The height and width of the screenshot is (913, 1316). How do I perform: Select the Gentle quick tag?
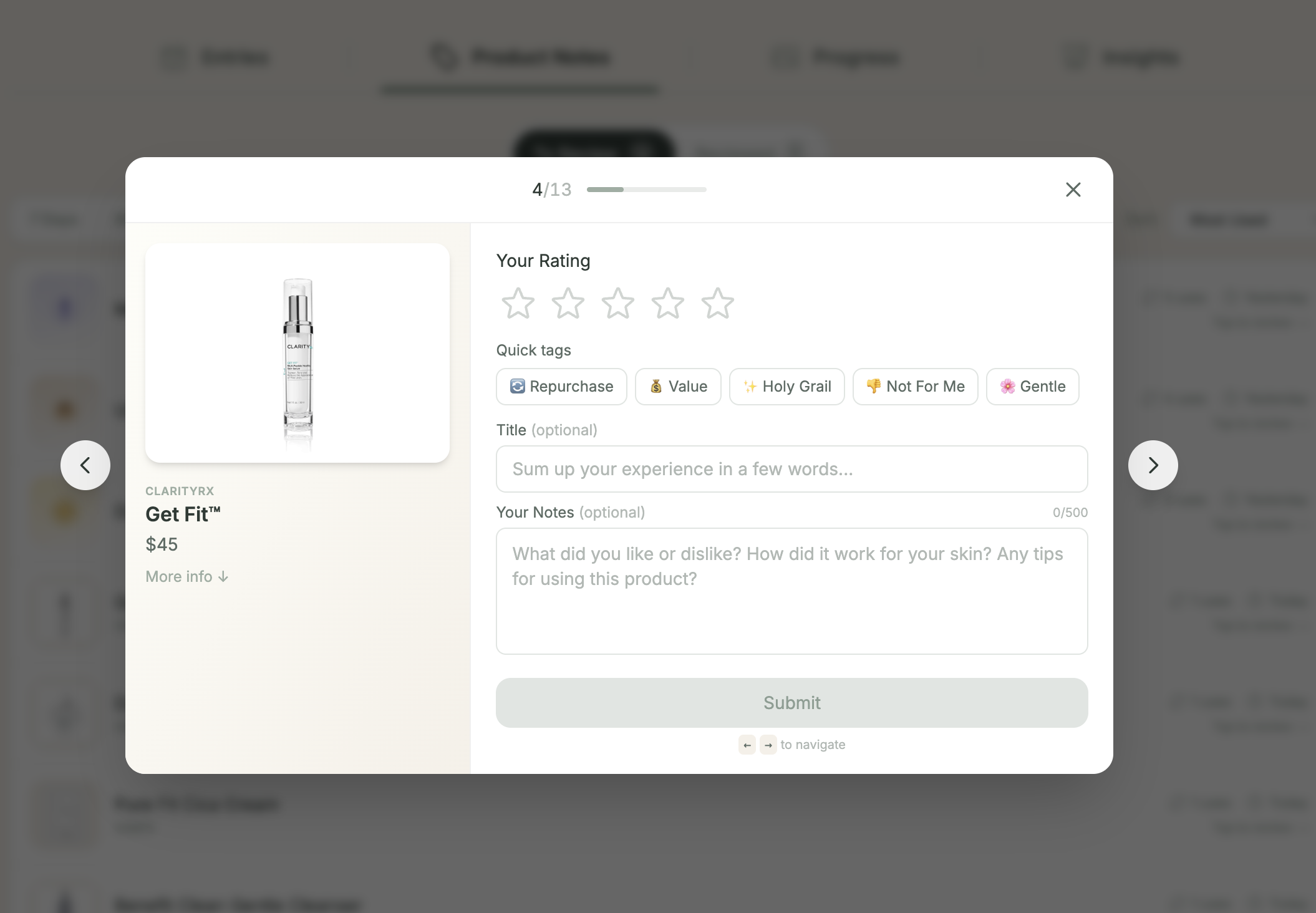[x=1032, y=386]
